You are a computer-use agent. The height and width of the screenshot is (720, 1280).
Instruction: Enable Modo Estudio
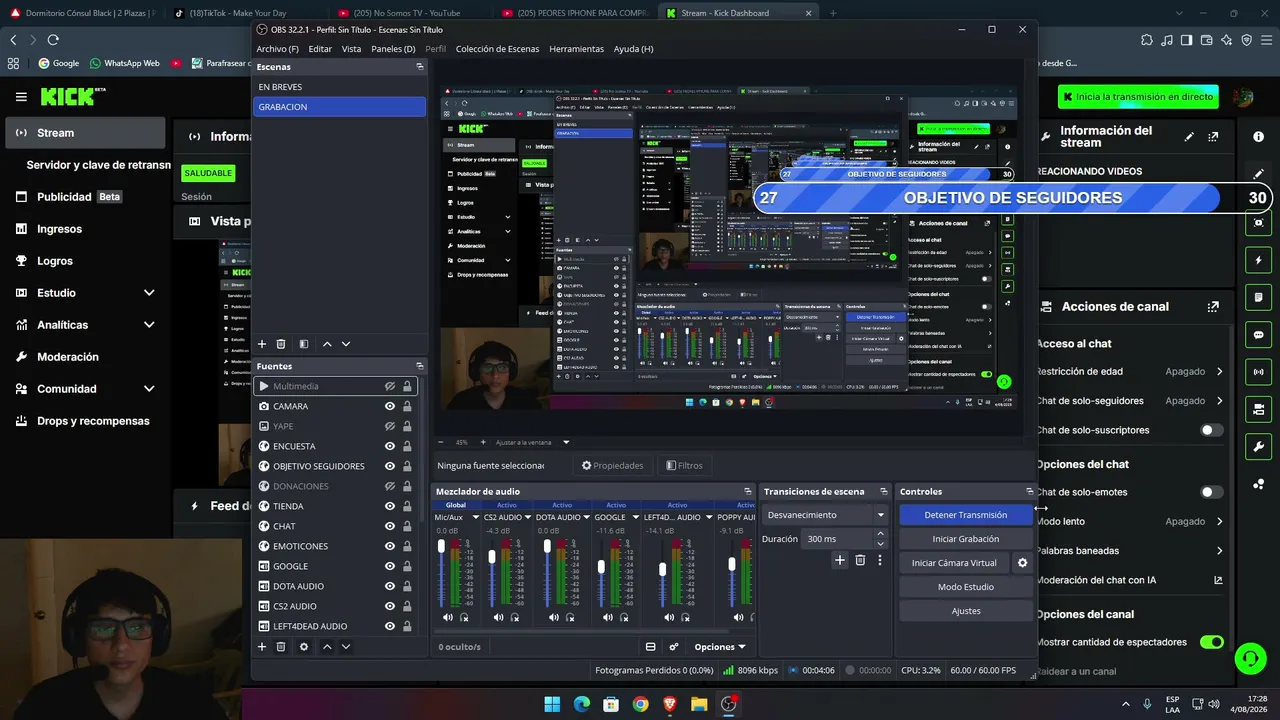(965, 587)
